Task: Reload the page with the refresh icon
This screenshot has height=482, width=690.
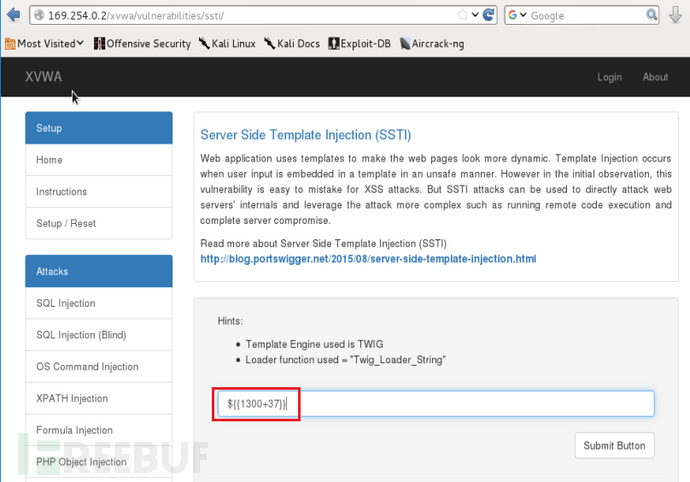Action: pos(489,16)
